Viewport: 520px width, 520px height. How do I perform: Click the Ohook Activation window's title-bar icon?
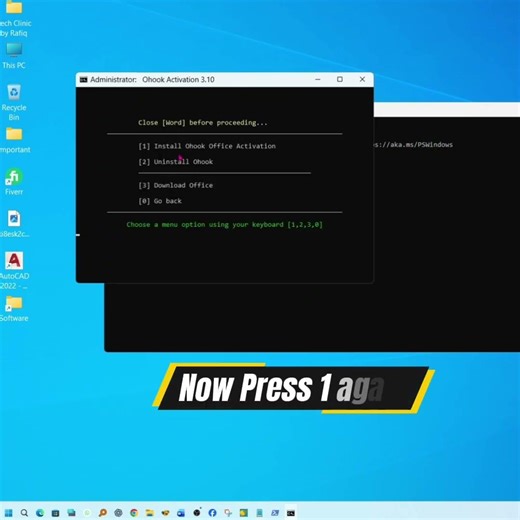(x=83, y=80)
